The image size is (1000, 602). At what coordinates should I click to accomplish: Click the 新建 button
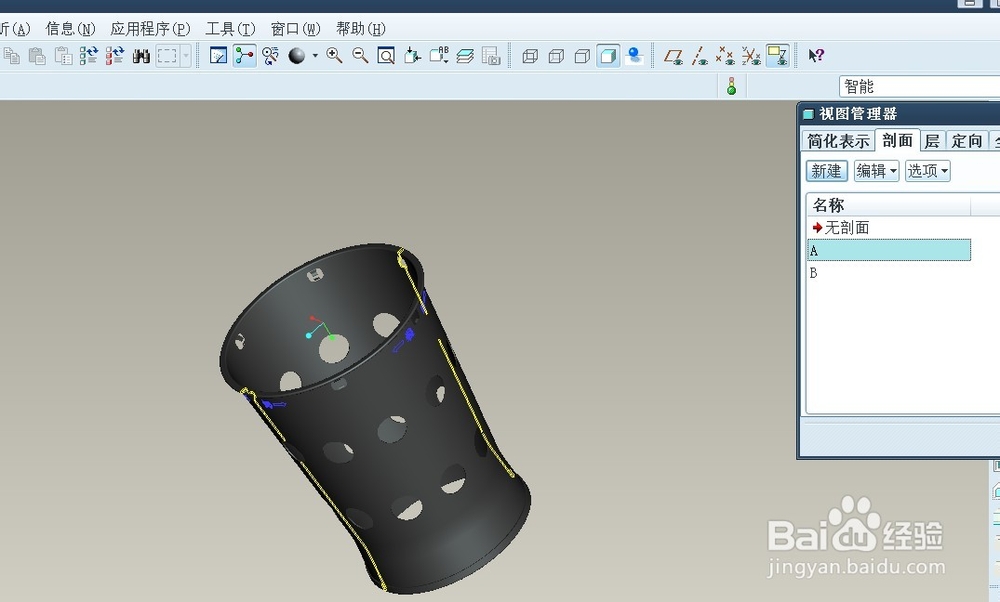click(x=827, y=171)
